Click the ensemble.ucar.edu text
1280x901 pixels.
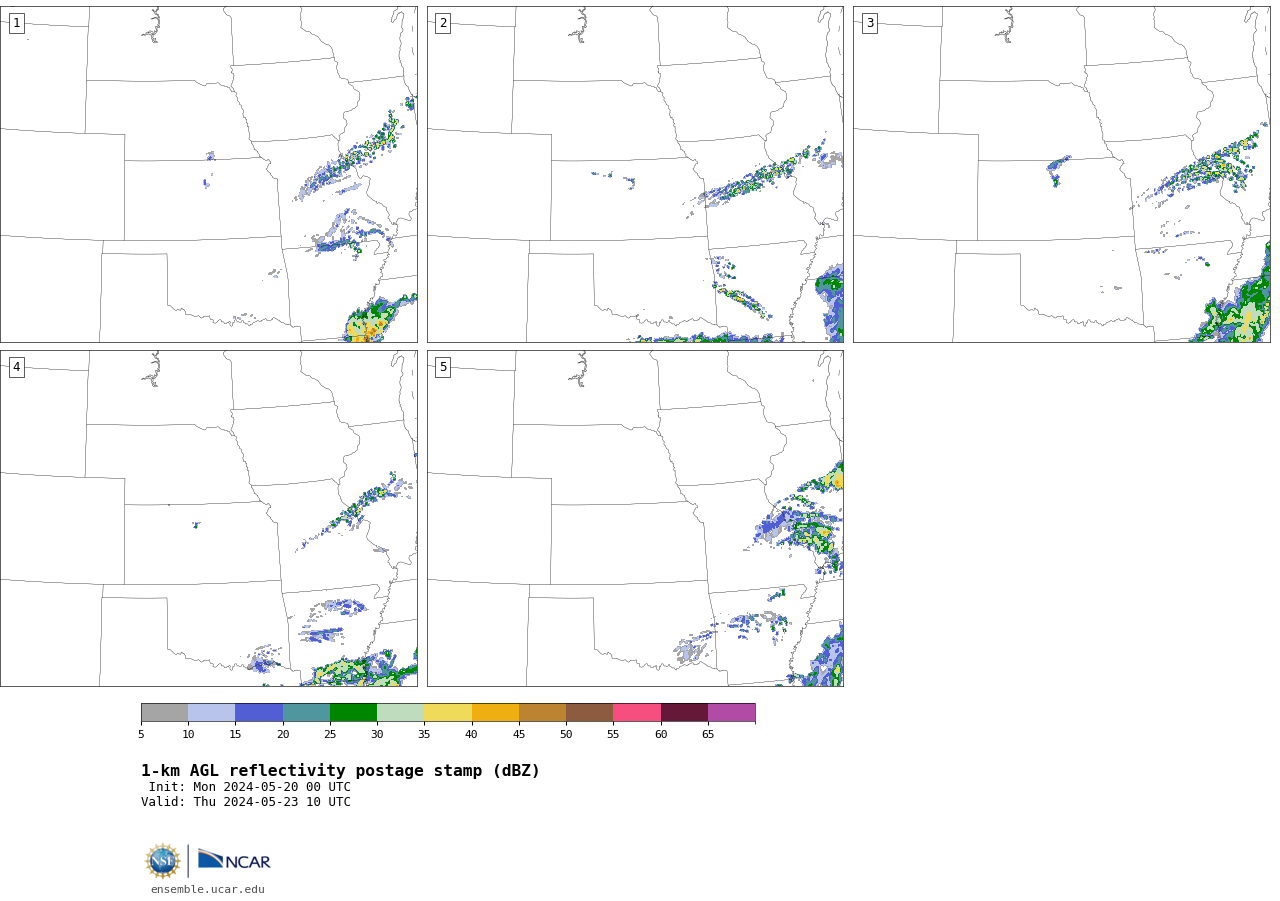coord(208,890)
